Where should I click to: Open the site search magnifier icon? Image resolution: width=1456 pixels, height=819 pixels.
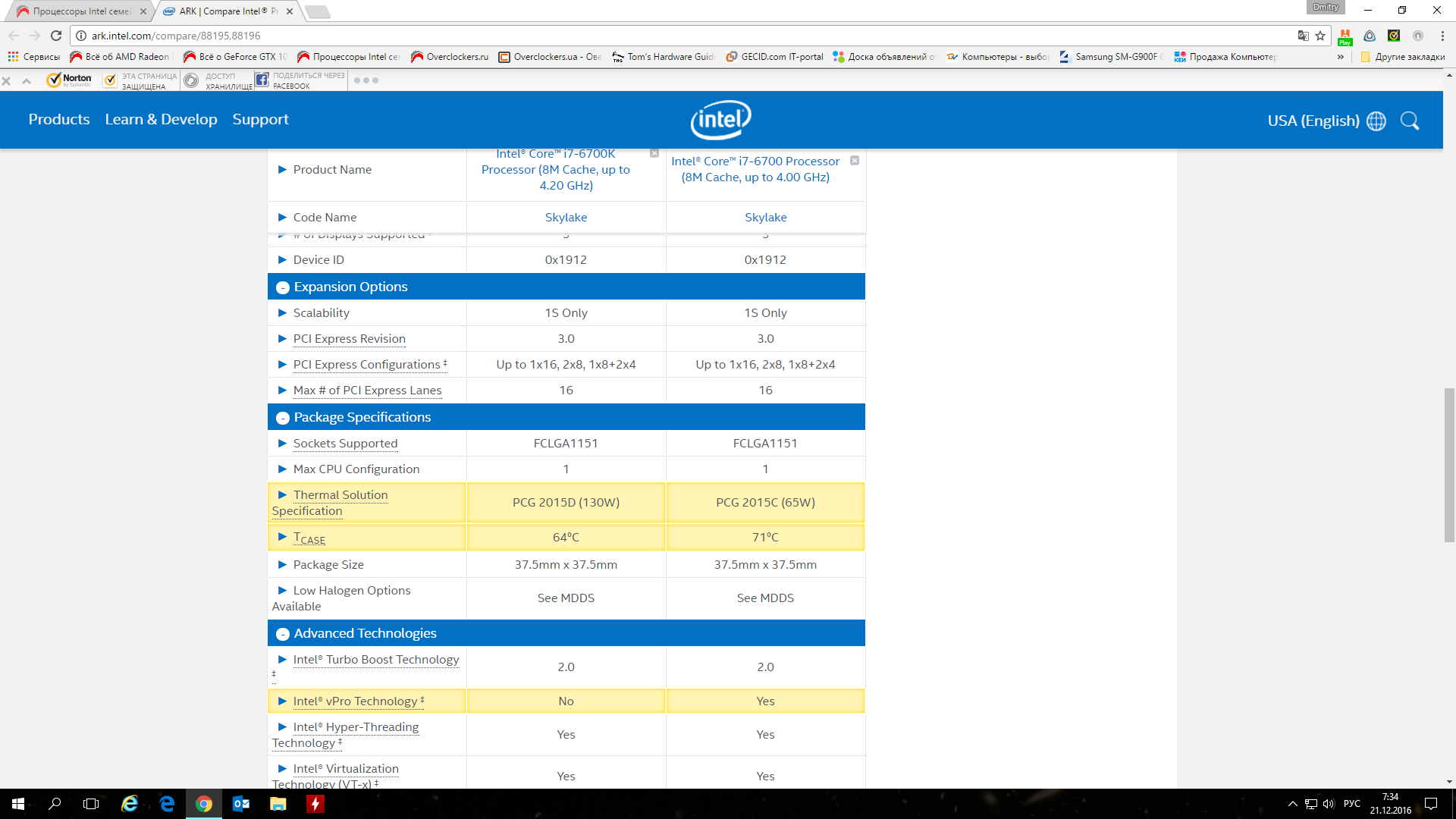click(1409, 121)
